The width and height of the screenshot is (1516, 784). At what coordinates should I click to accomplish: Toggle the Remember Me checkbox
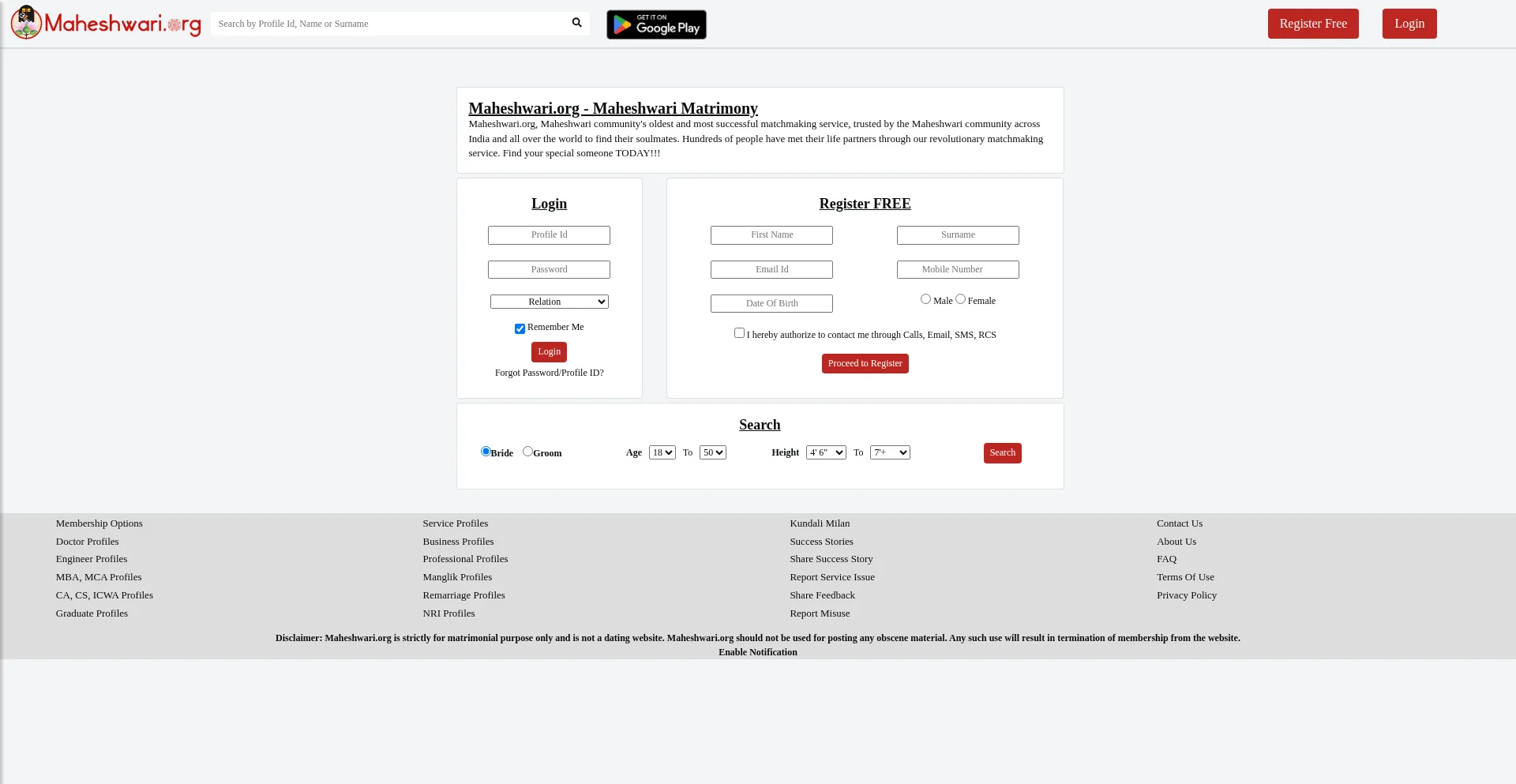(520, 328)
